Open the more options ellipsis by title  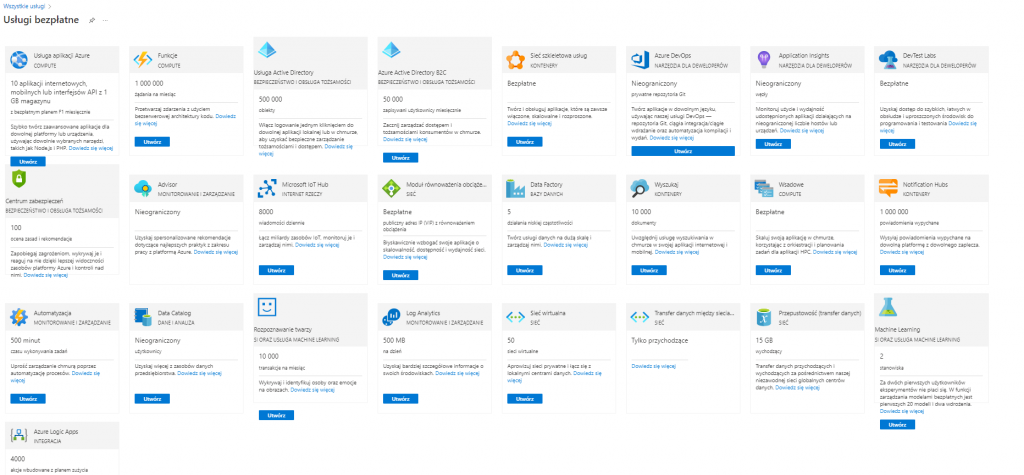[105, 20]
